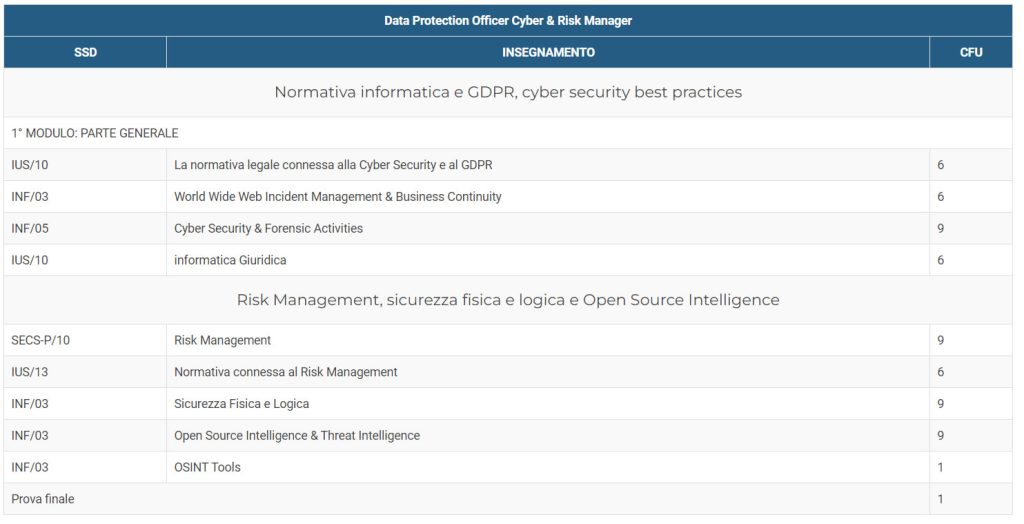
Task: Select Open Source Intelligence & Threat Intelligence
Action: click(x=297, y=436)
